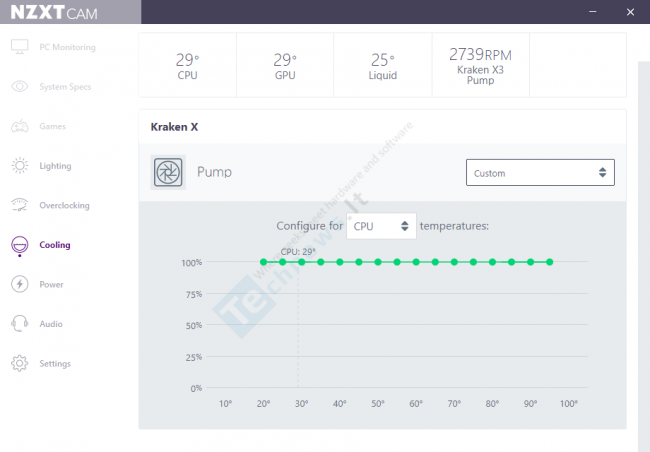Click the GPU 29° temperature tile
650x452 pixels.
[285, 65]
